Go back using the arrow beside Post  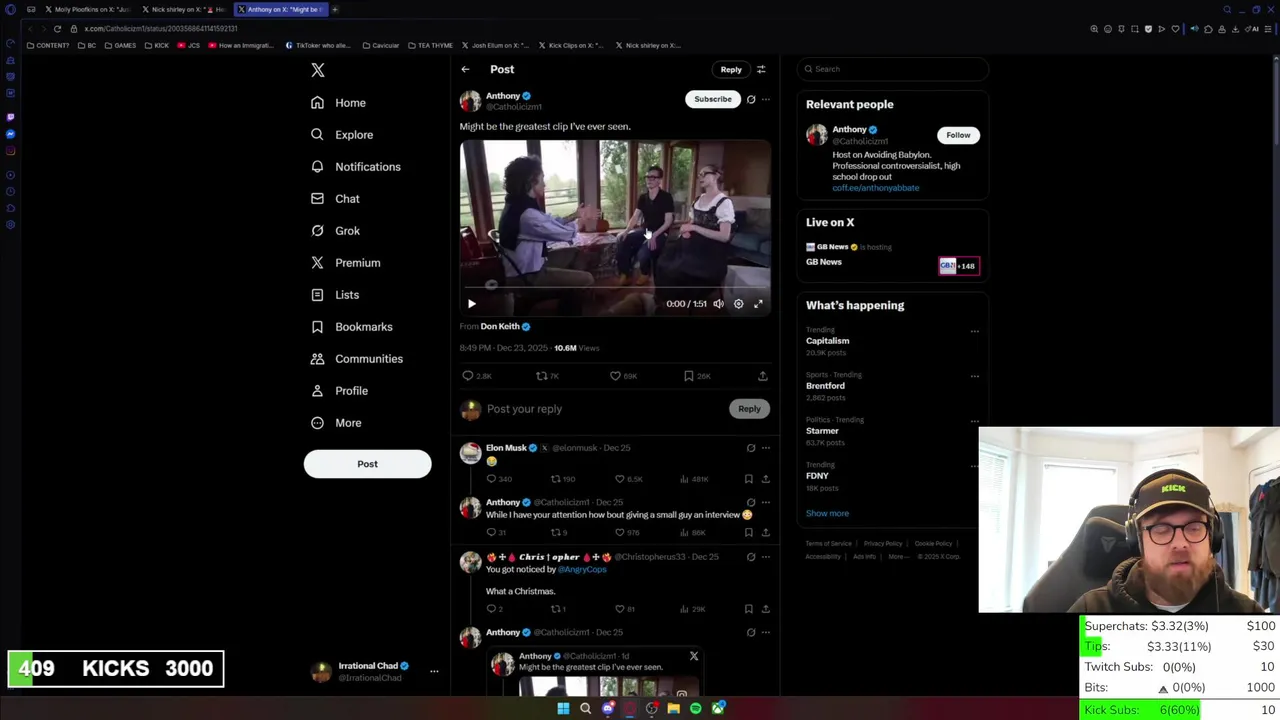[x=465, y=69]
